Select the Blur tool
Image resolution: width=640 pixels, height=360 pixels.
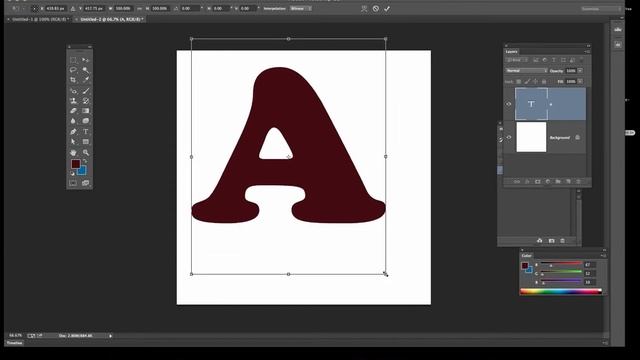pyautogui.click(x=73, y=121)
